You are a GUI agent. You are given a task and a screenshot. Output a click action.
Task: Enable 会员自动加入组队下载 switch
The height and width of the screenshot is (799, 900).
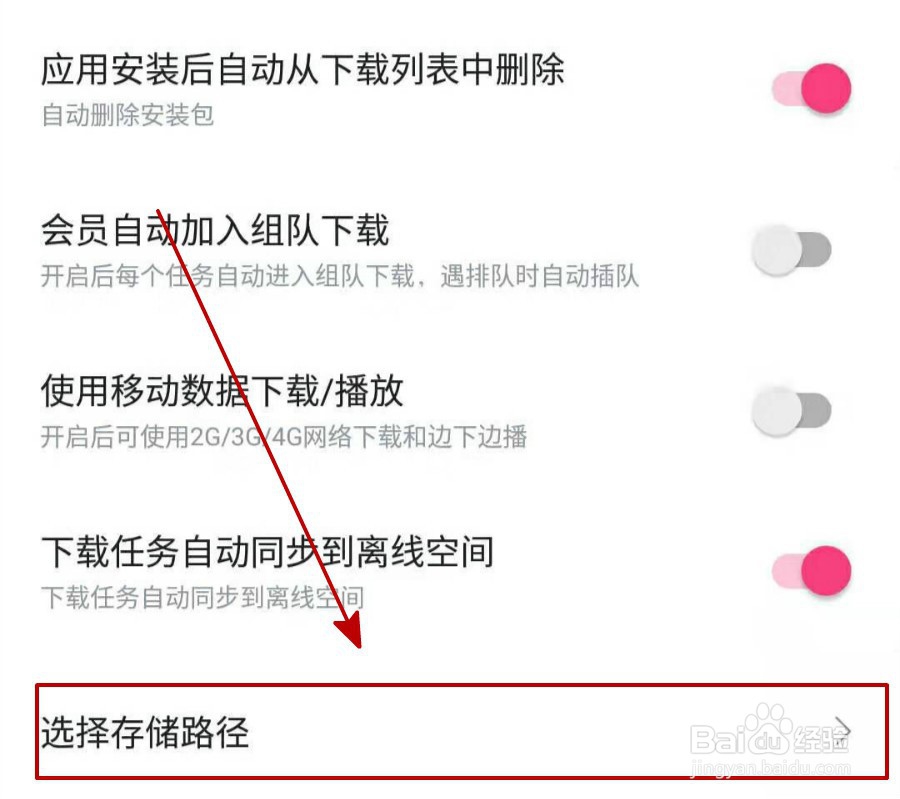pos(792,250)
